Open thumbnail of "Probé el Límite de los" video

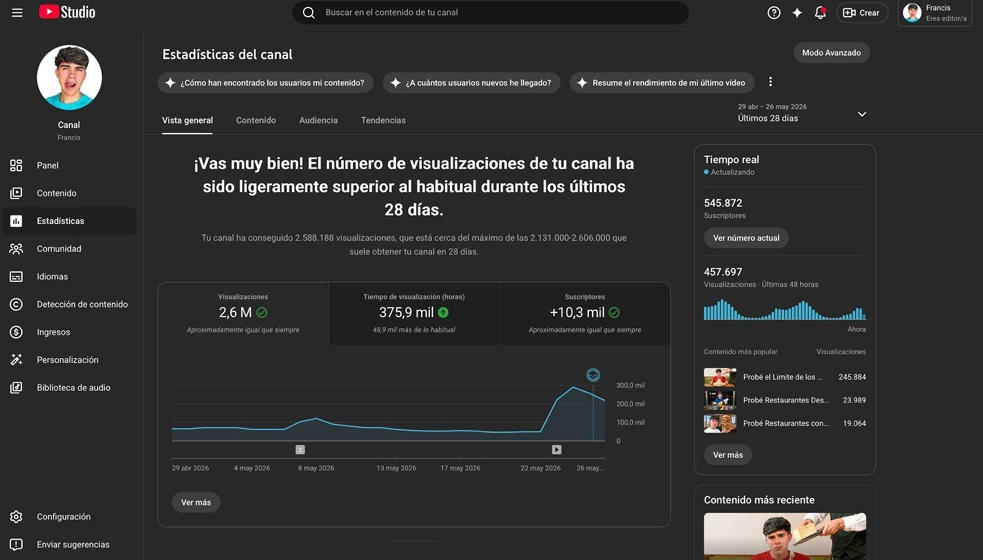tap(720, 377)
